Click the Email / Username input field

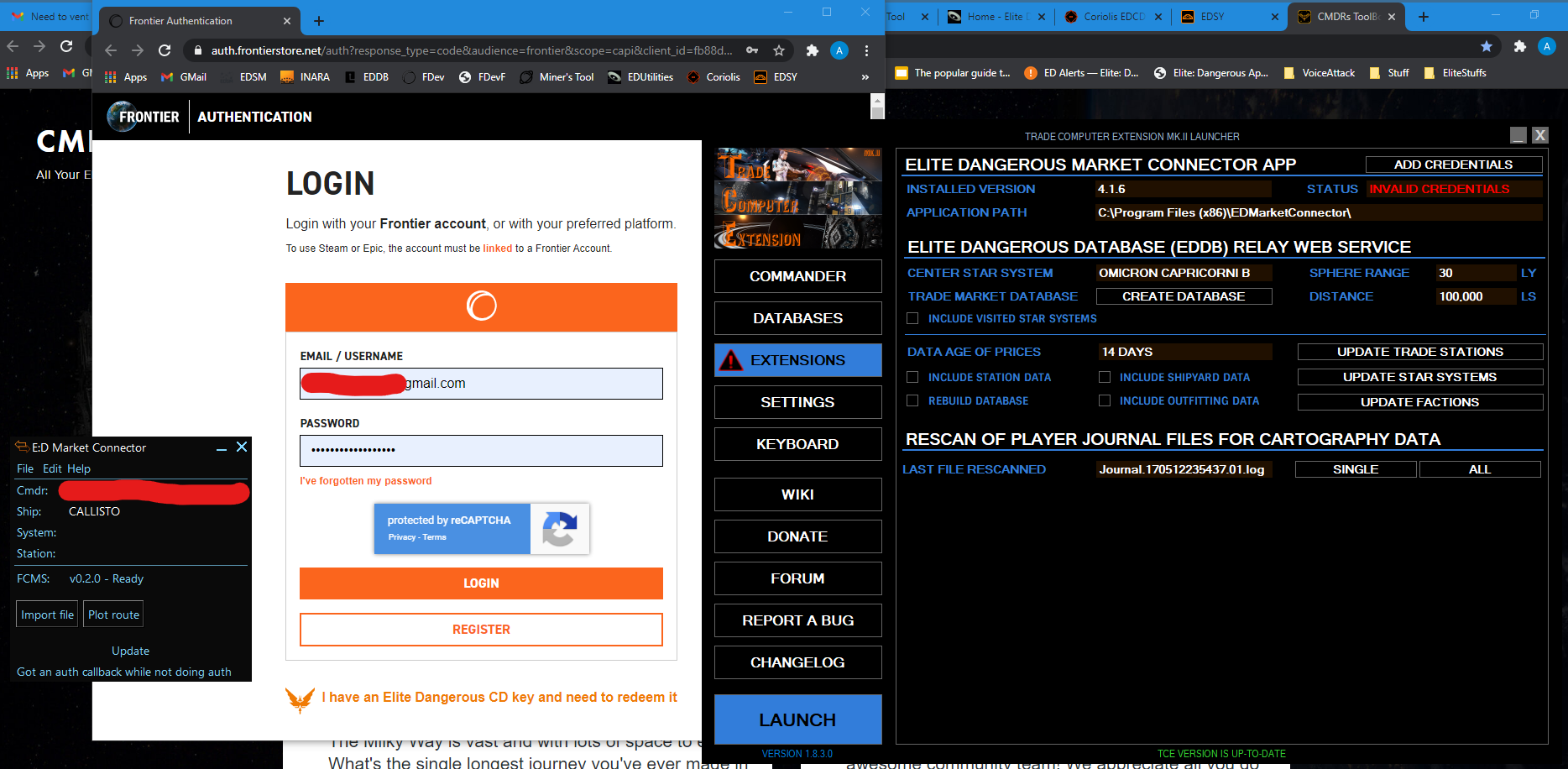point(481,384)
